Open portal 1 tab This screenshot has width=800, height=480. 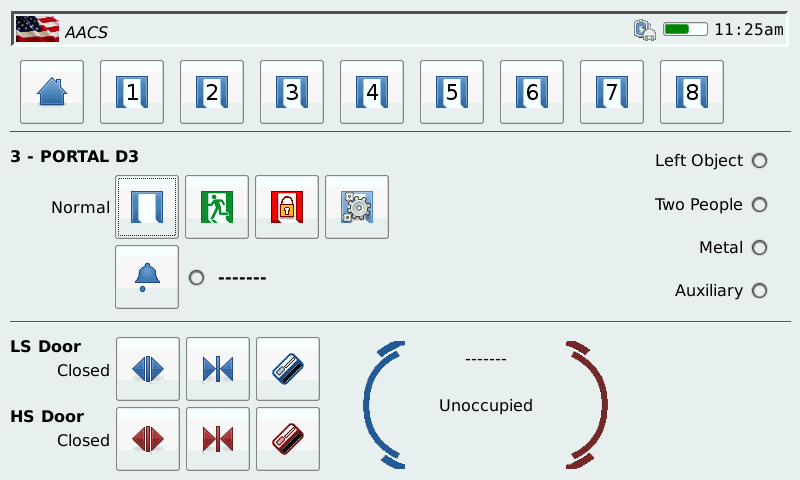pos(132,92)
